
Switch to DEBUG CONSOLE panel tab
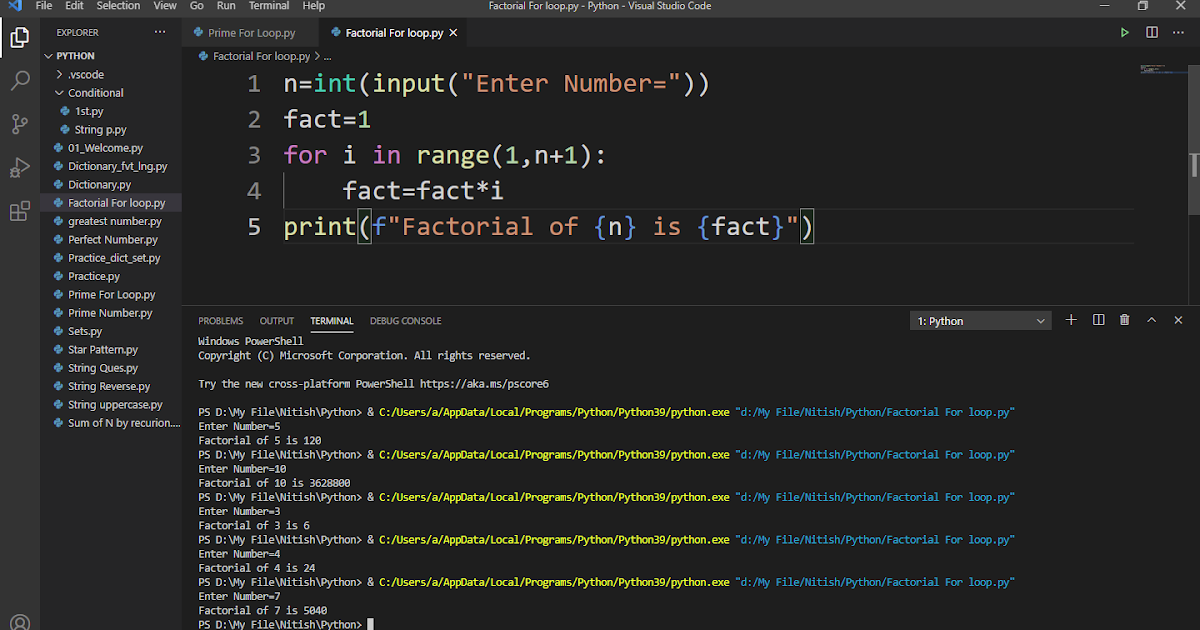(405, 321)
